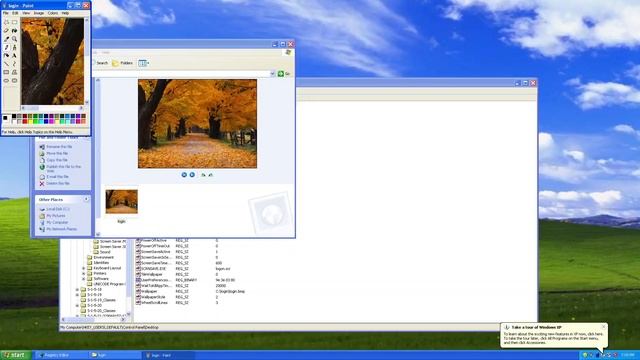Click Copy this file link
This screenshot has height=360, width=640.
(x=57, y=160)
